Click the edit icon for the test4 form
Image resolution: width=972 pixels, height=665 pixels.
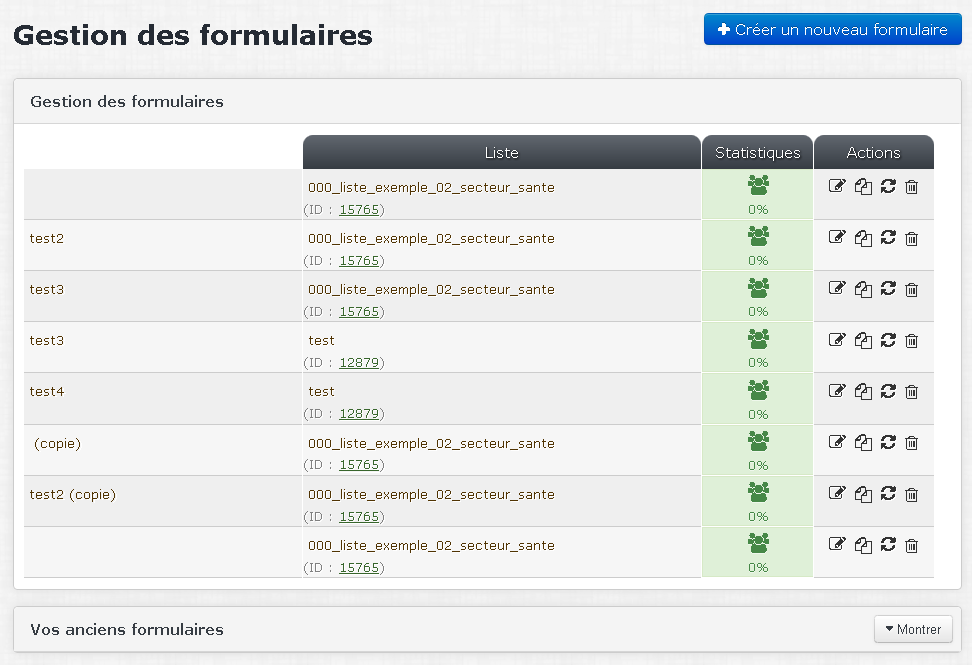click(x=837, y=390)
